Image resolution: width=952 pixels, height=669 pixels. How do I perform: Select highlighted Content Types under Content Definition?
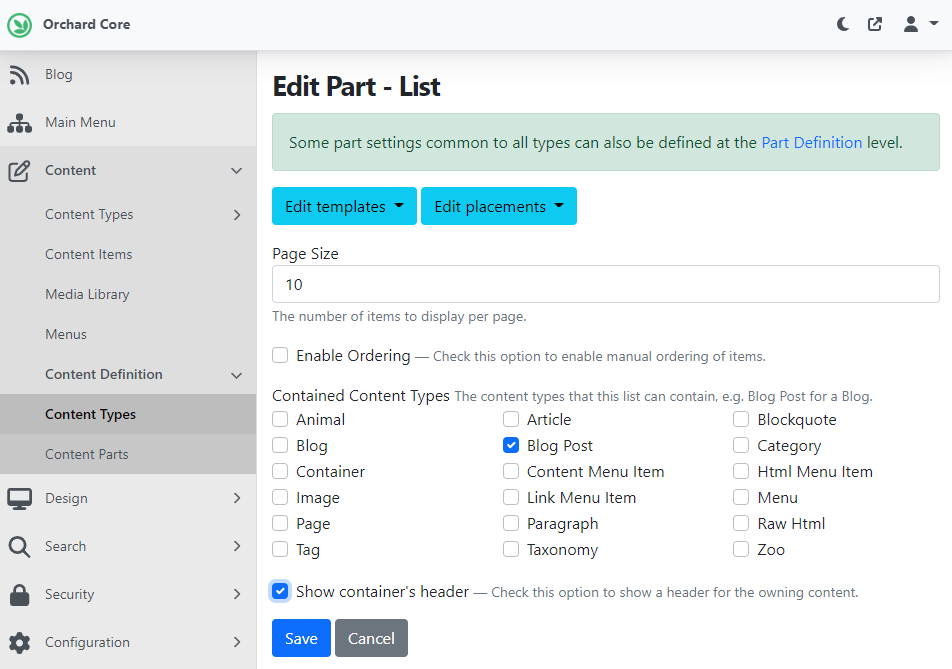[x=128, y=414]
